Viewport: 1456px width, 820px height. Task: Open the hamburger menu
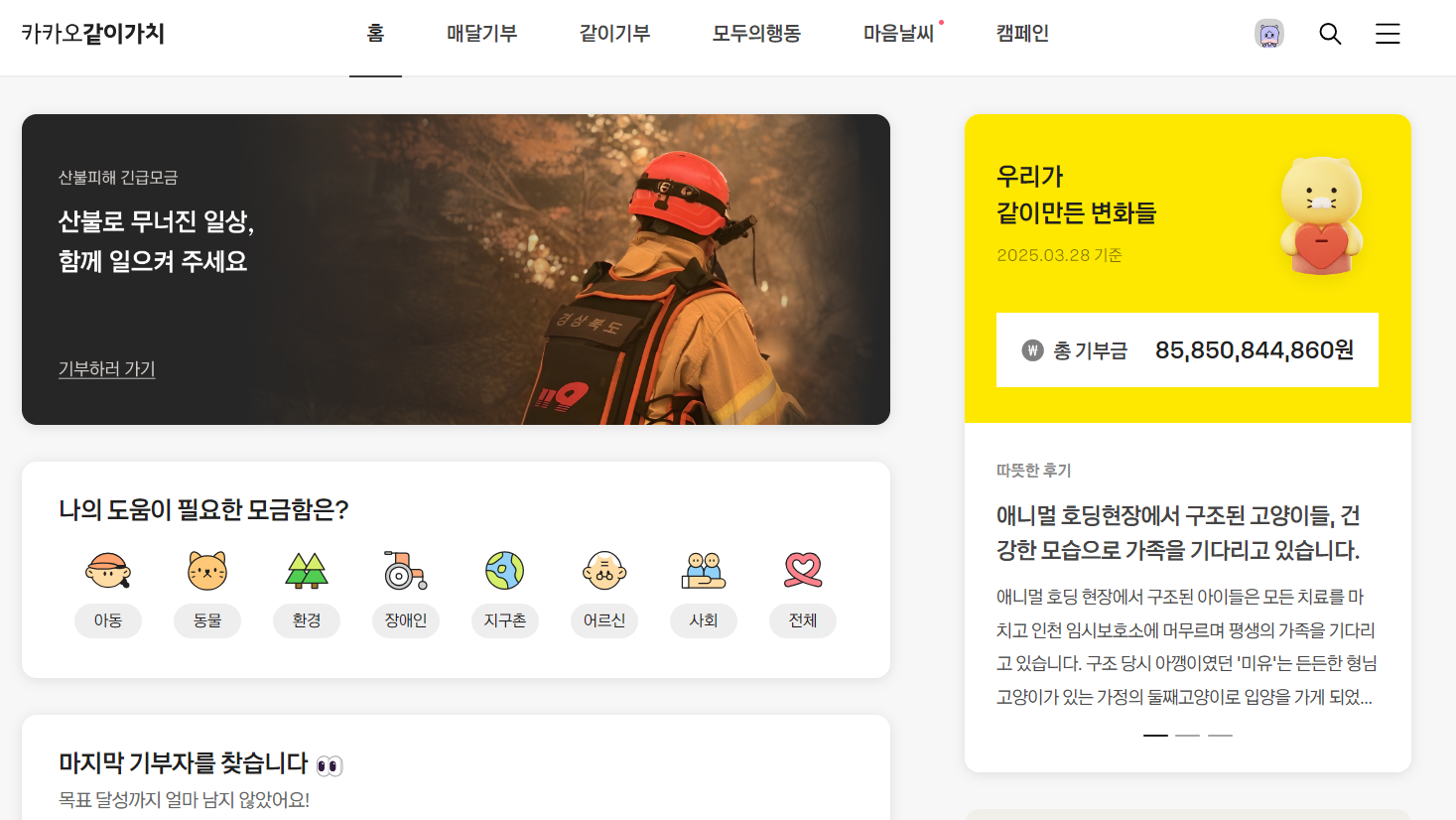(x=1387, y=33)
